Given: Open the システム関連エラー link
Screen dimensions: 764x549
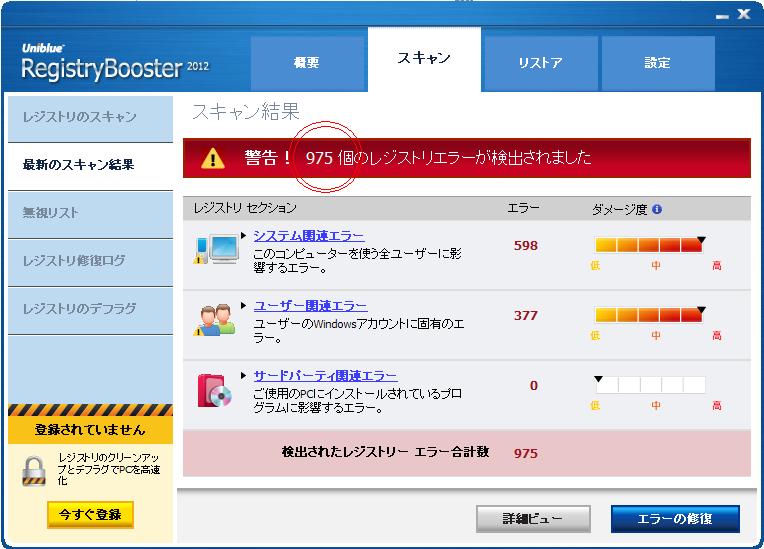Looking at the screenshot, I should coord(309,236).
